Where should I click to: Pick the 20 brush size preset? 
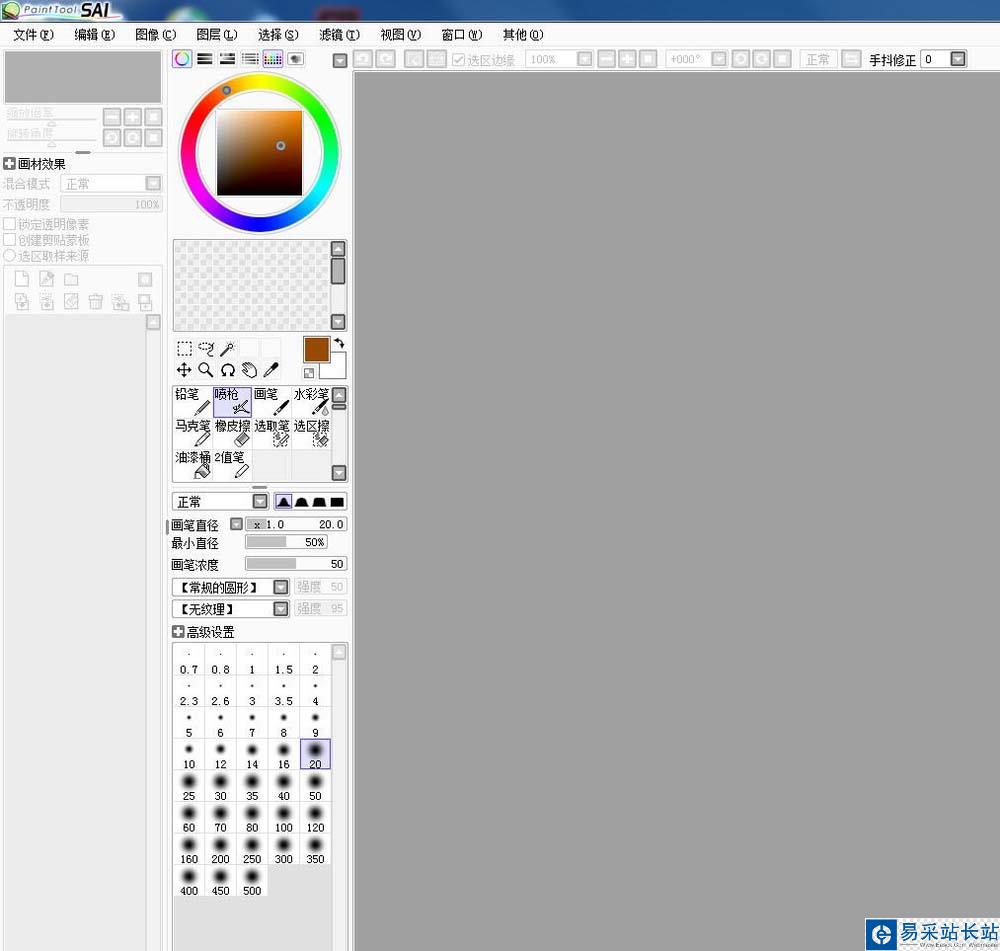pyautogui.click(x=315, y=755)
